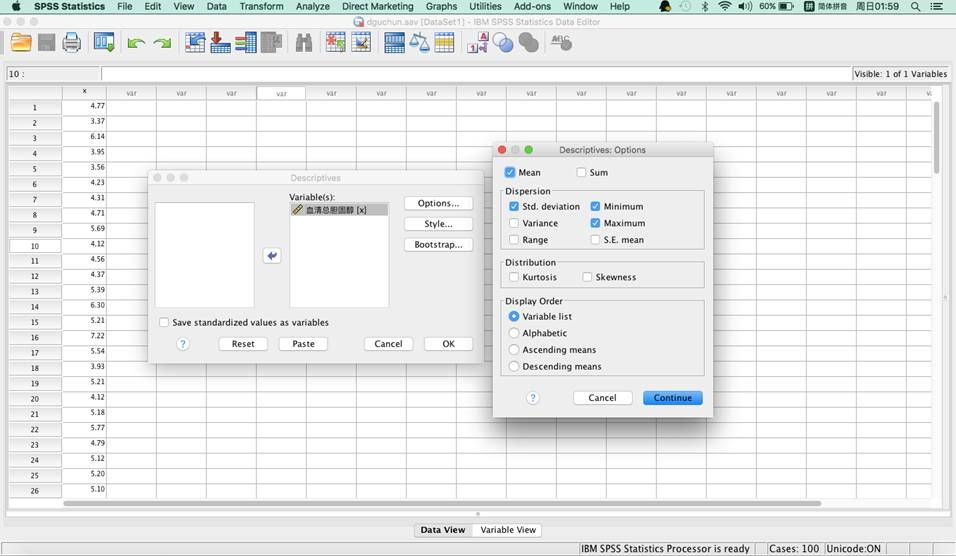Viewport: 956px width, 556px height.
Task: Open Recall recently used dialogs icon
Action: [104, 43]
